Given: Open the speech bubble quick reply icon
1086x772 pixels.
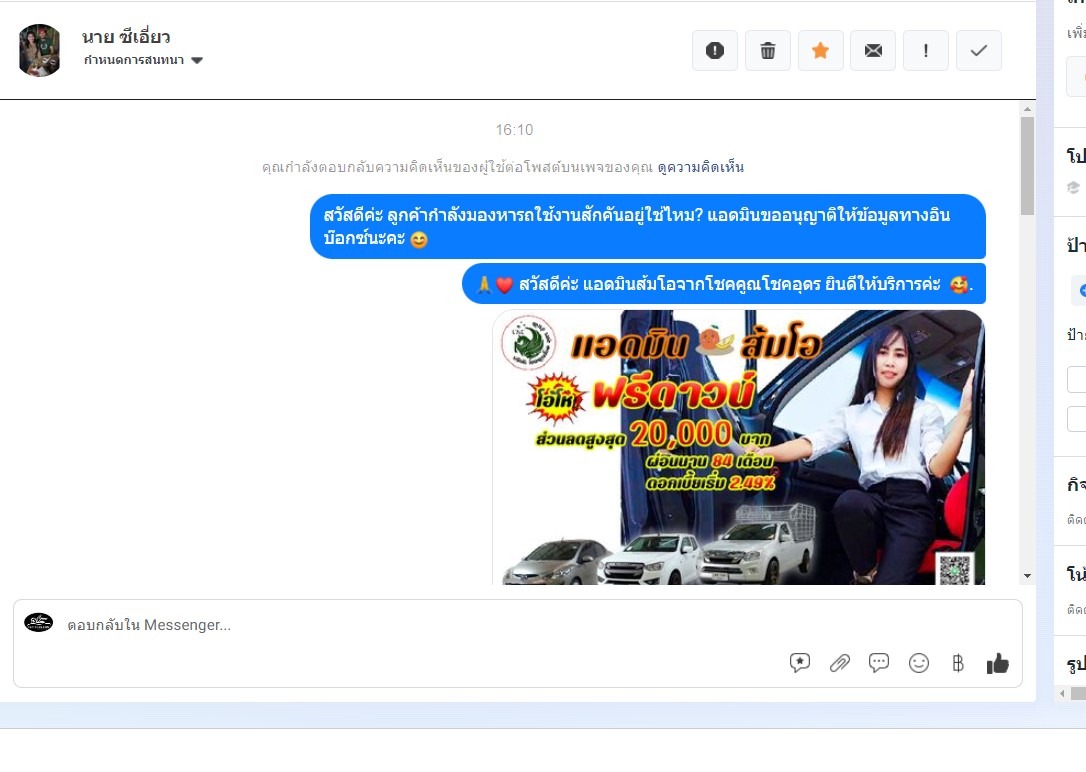Looking at the screenshot, I should pos(879,663).
